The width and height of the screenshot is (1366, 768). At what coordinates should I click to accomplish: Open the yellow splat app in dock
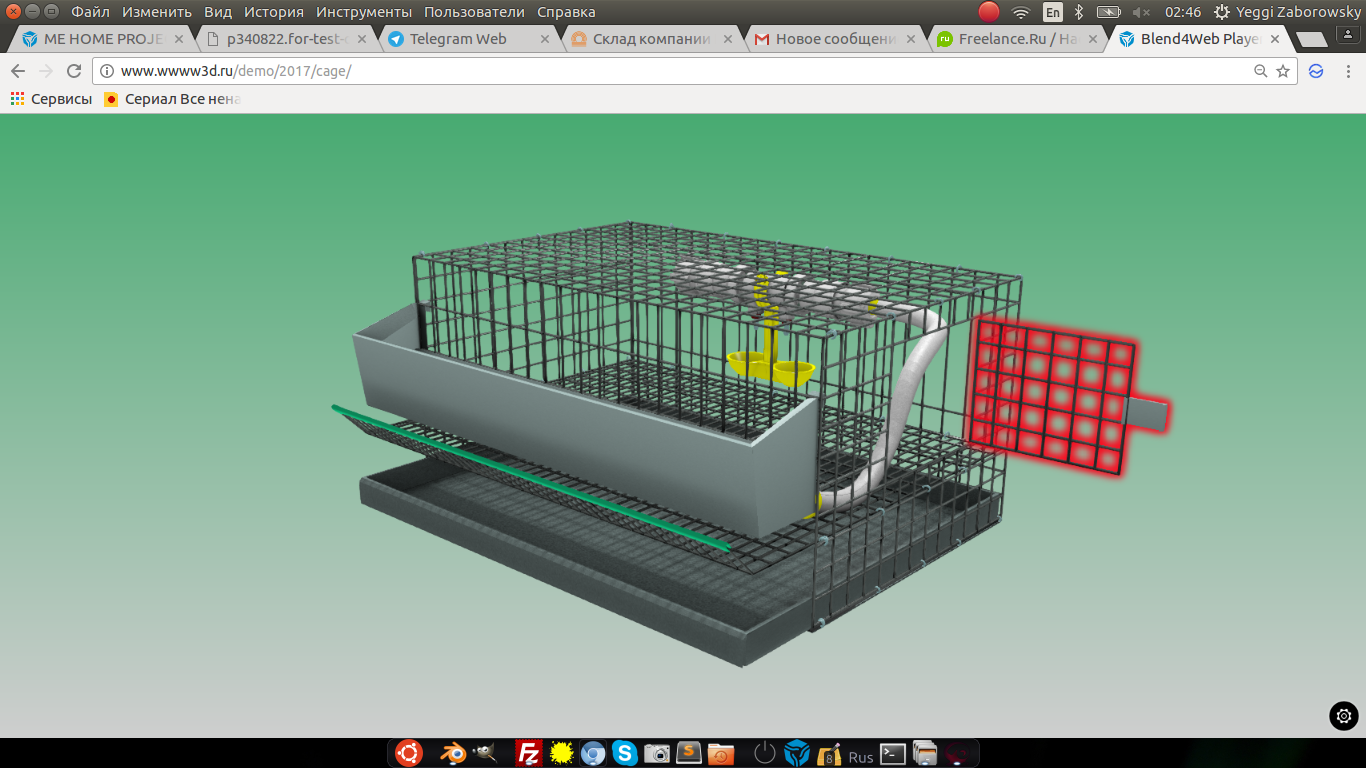pos(561,753)
